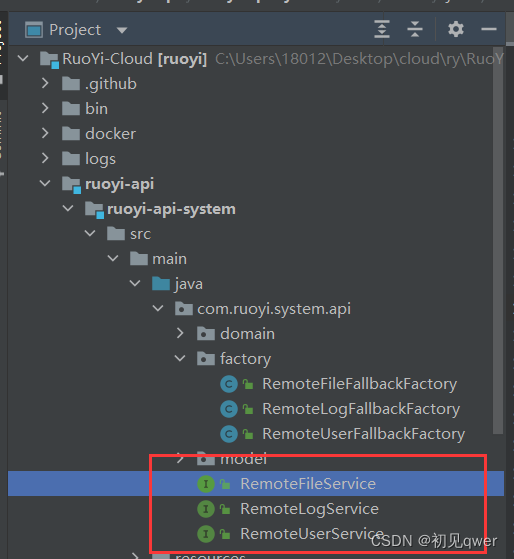Expand the domain package
Image resolution: width=514 pixels, height=559 pixels.
pos(180,333)
